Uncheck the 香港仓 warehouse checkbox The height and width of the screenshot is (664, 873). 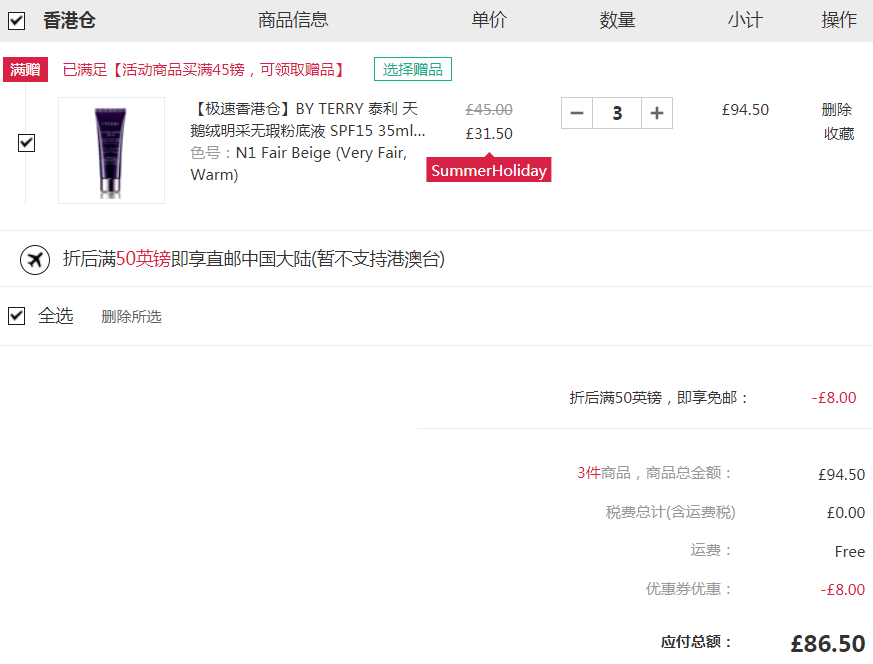point(16,21)
